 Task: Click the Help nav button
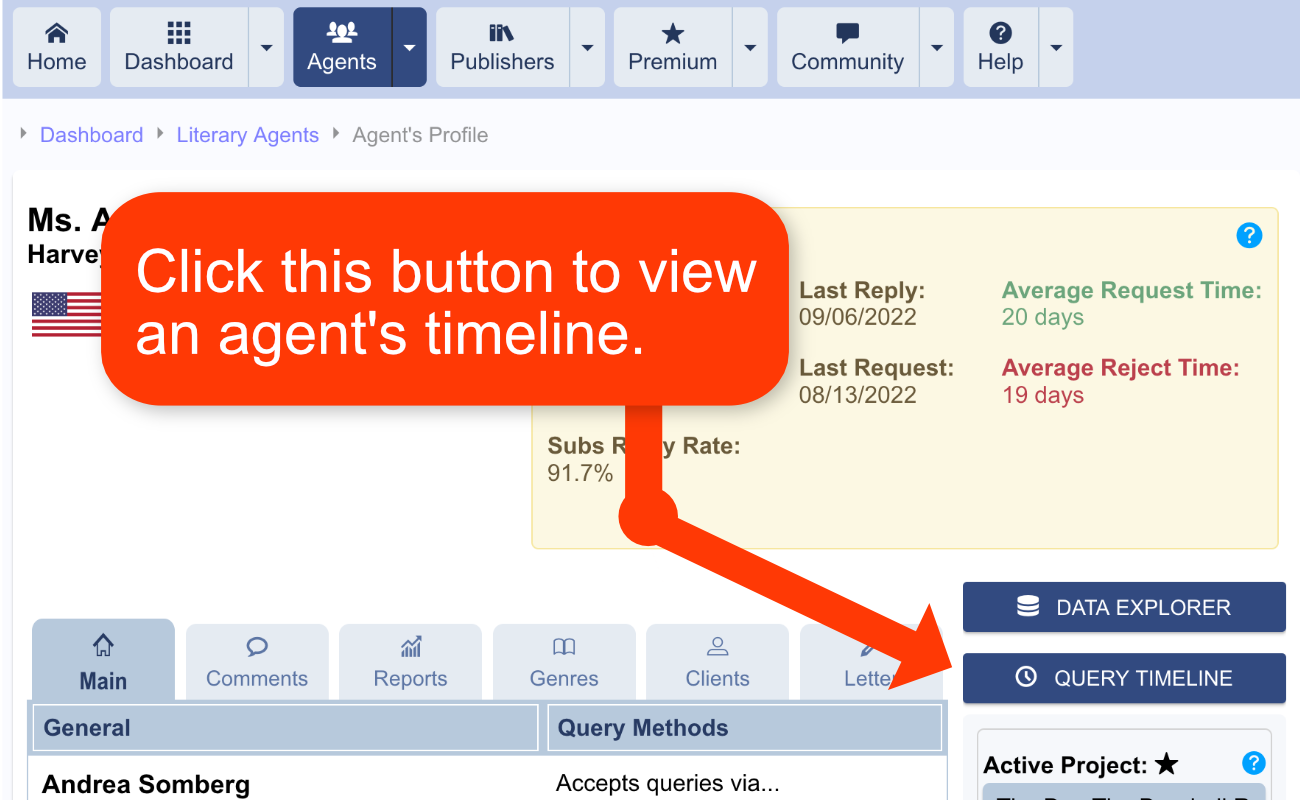click(1000, 47)
